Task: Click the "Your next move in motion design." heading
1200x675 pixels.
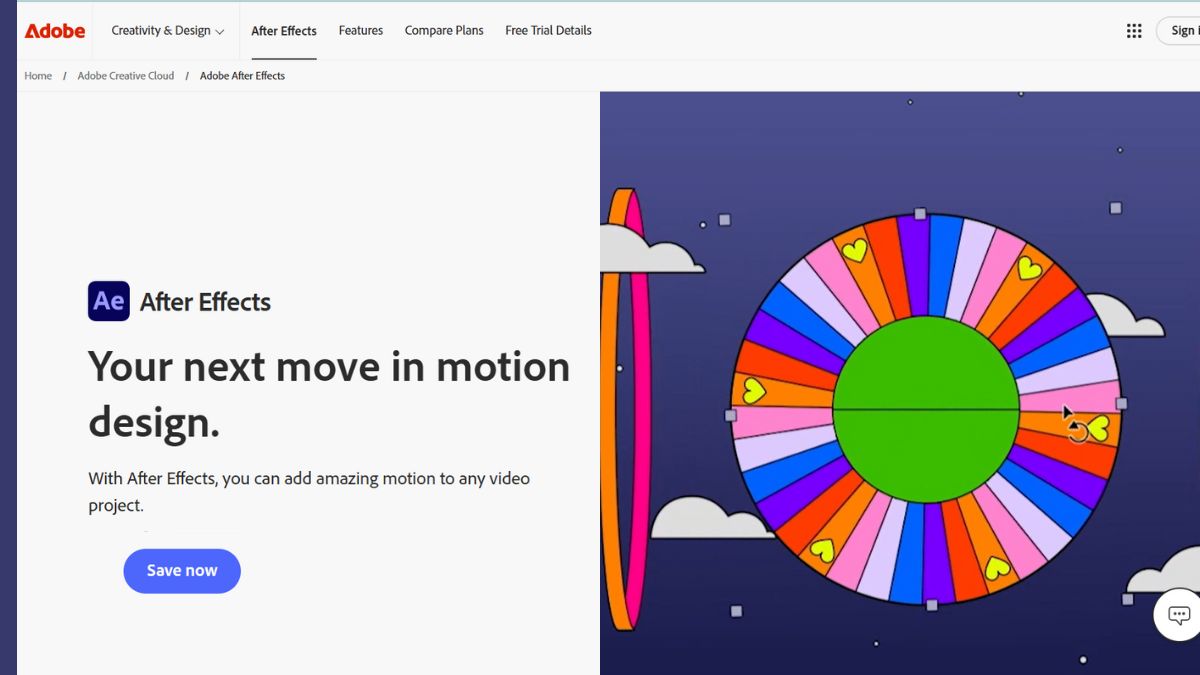Action: [329, 394]
